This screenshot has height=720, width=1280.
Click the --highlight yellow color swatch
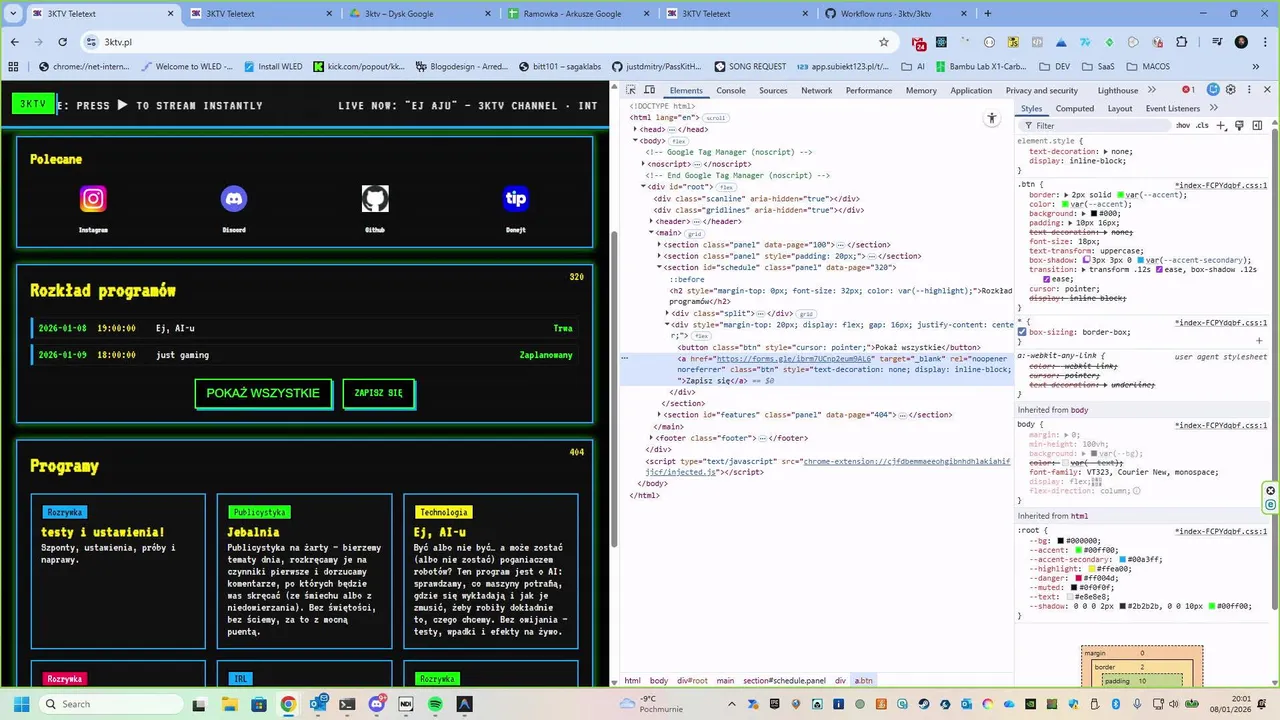[1092, 569]
